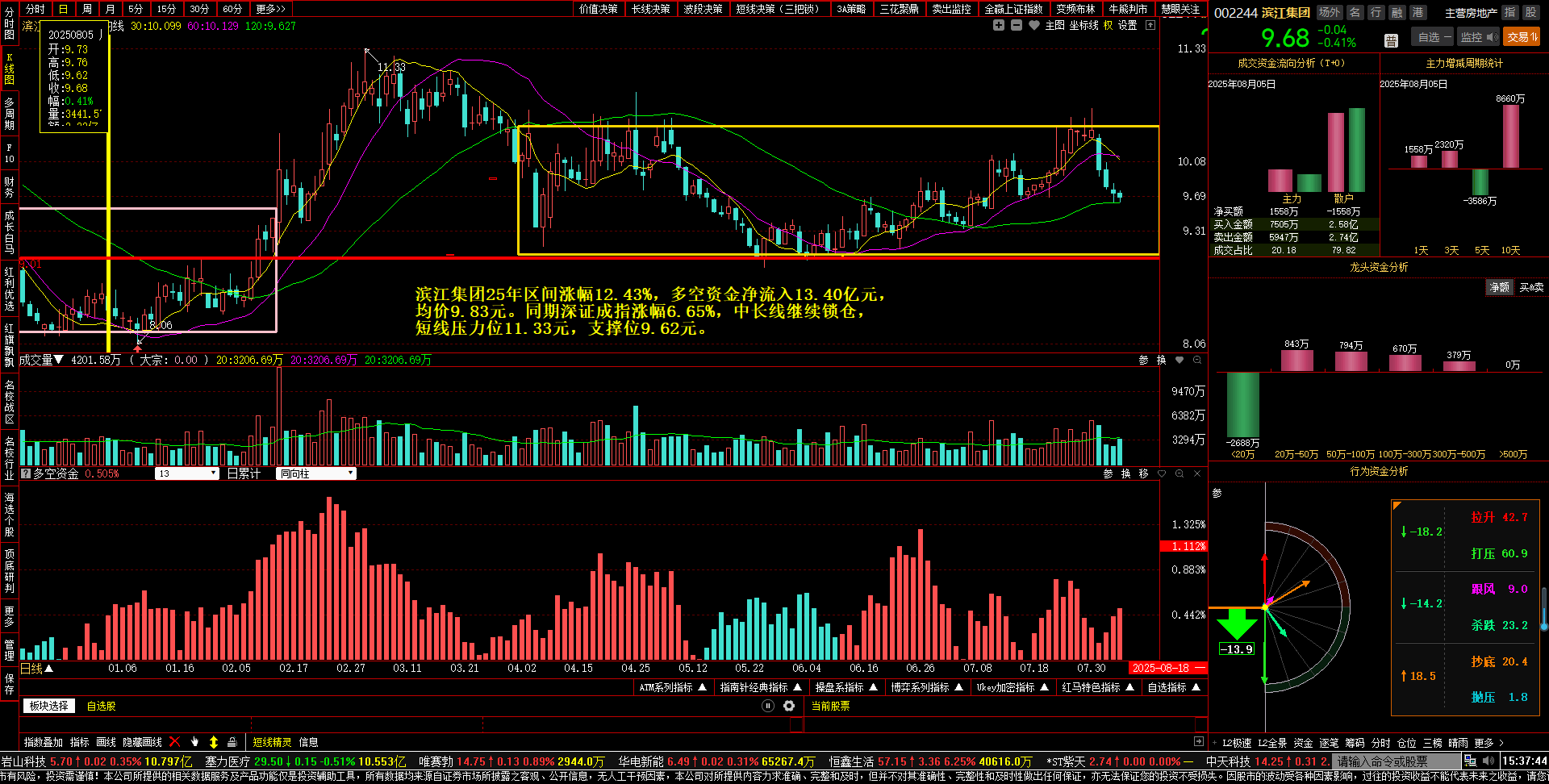This screenshot has height=784, width=1549.
Task: Click the 短线精灵 button
Action: (272, 742)
